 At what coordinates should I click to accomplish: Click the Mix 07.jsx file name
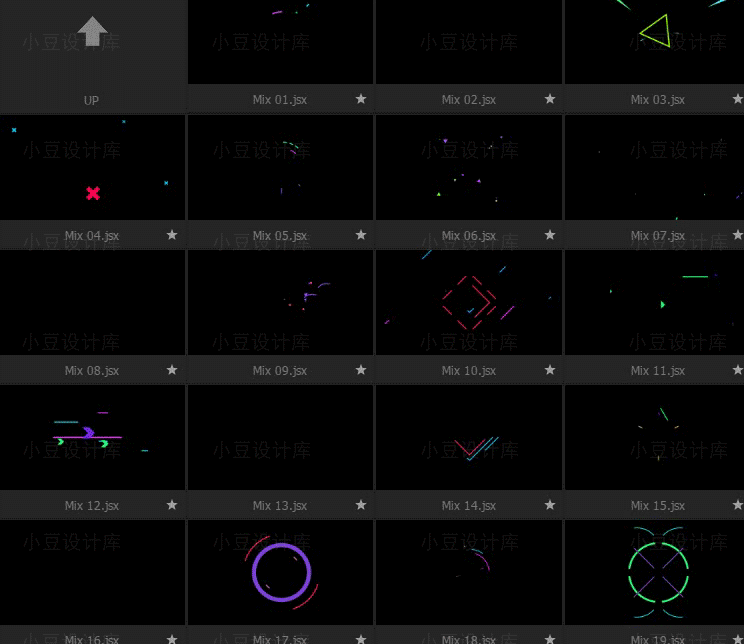tap(658, 235)
